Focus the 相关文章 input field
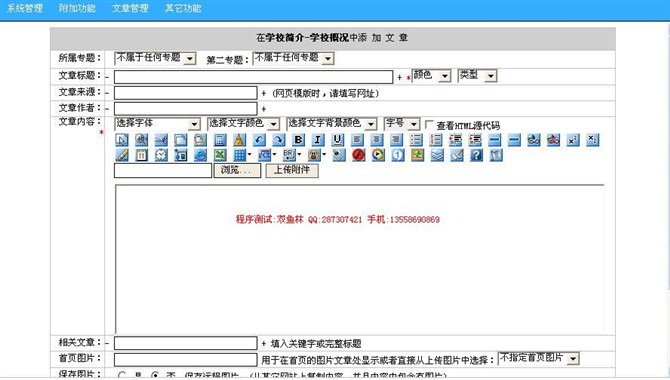670x380 pixels. click(x=185, y=343)
